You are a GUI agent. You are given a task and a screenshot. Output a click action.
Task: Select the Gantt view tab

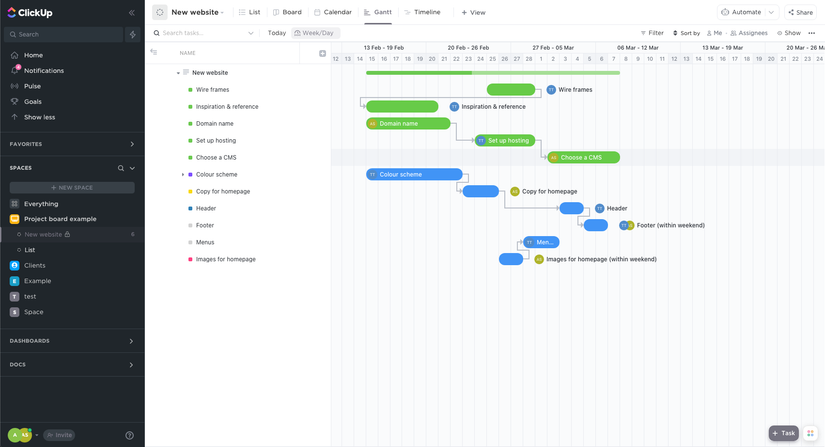point(378,12)
